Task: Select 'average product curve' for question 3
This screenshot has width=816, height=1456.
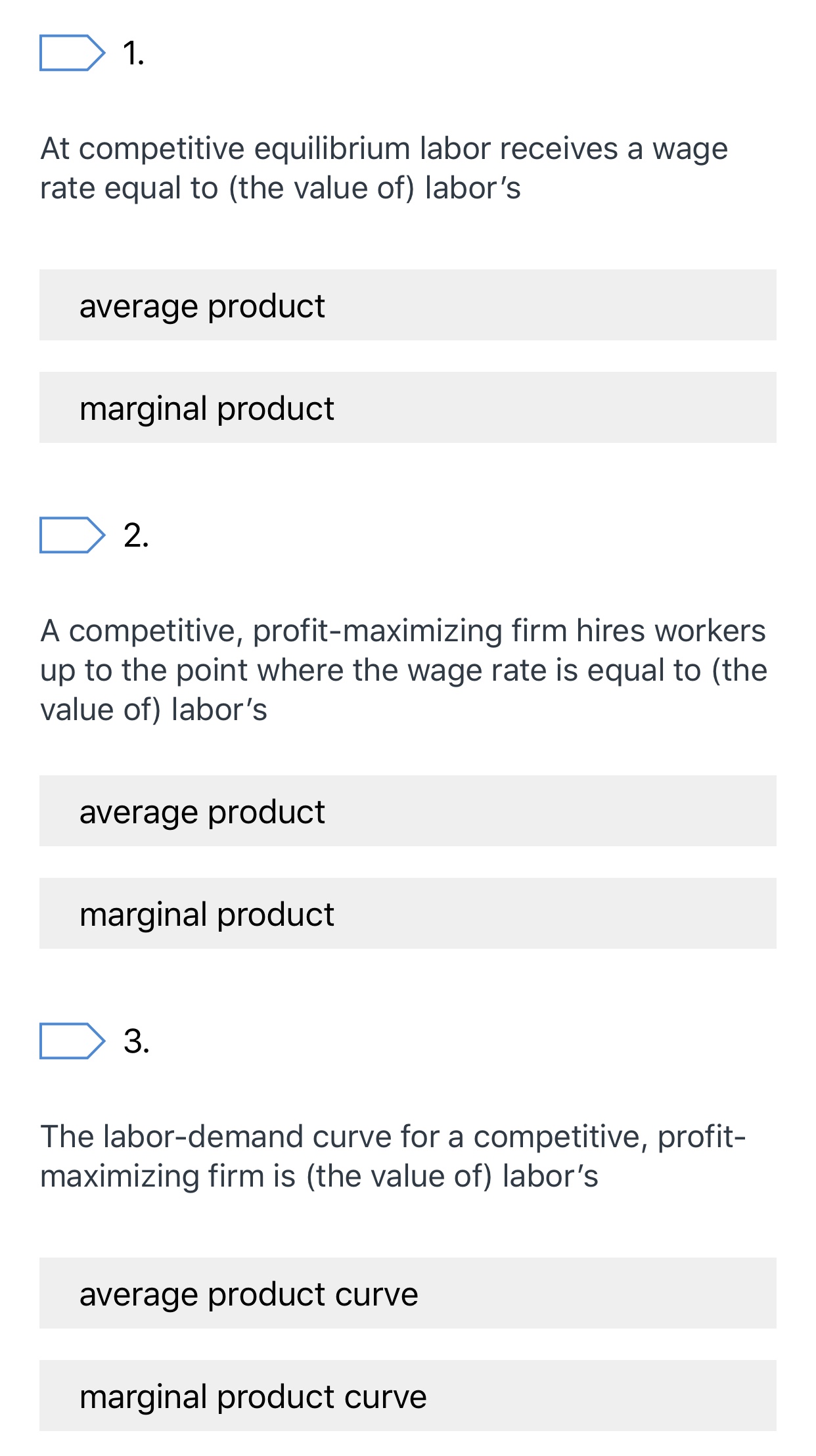Action: 407,1292
